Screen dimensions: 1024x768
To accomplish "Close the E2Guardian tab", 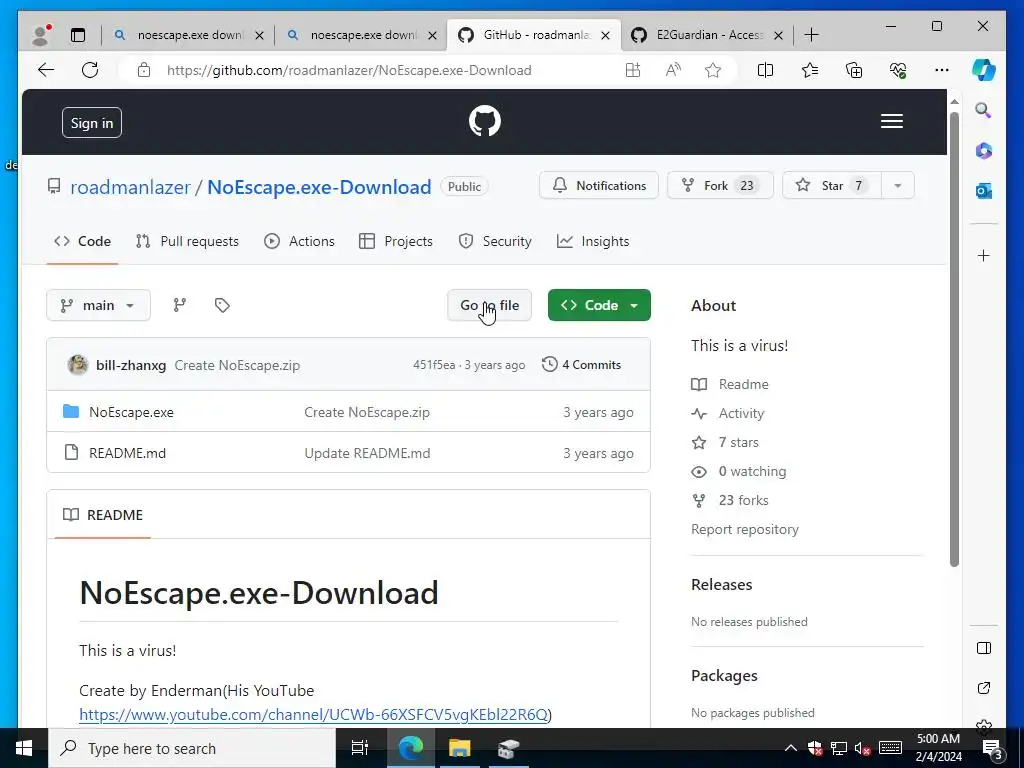I will coord(778,35).
